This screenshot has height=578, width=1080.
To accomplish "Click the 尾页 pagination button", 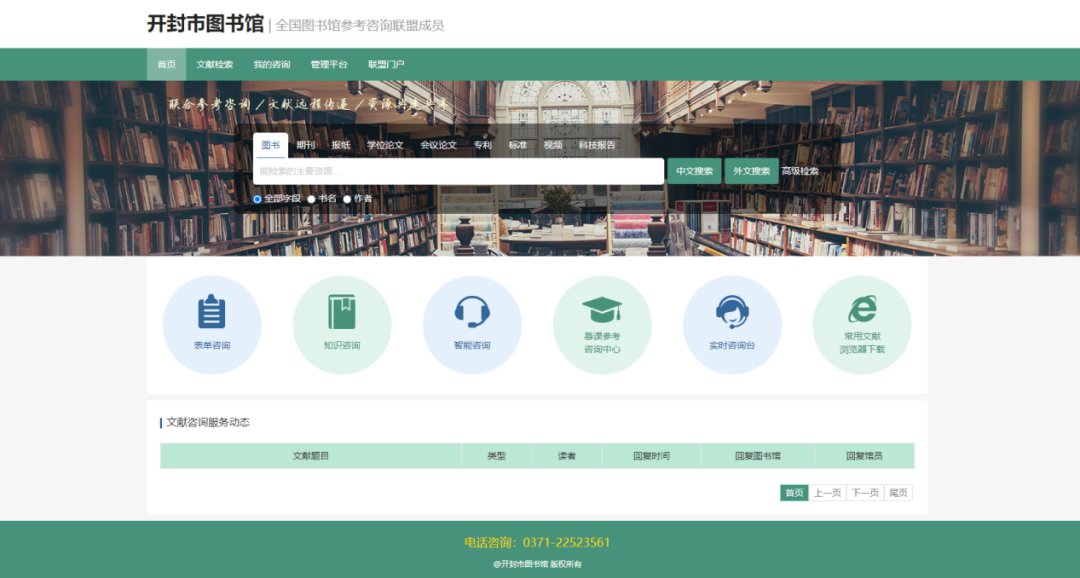I will point(898,493).
